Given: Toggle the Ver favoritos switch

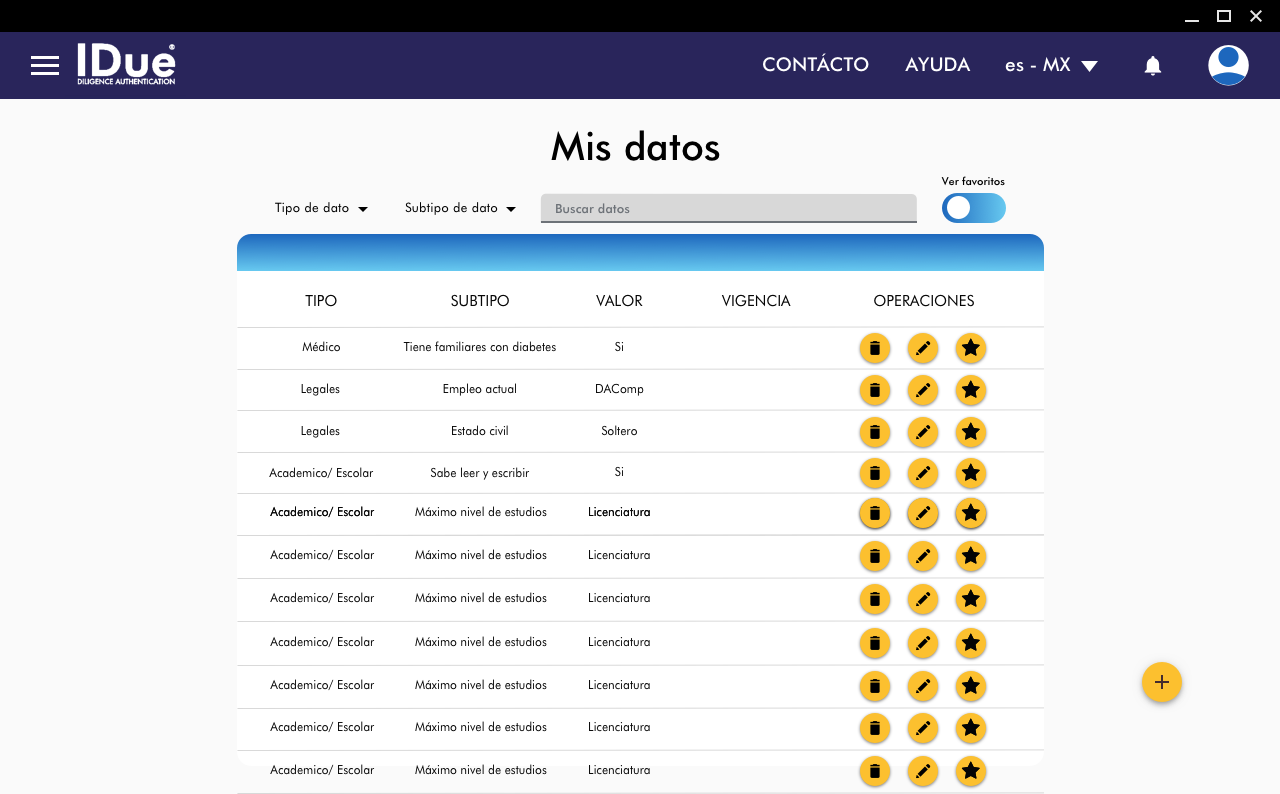Looking at the screenshot, I should (972, 208).
